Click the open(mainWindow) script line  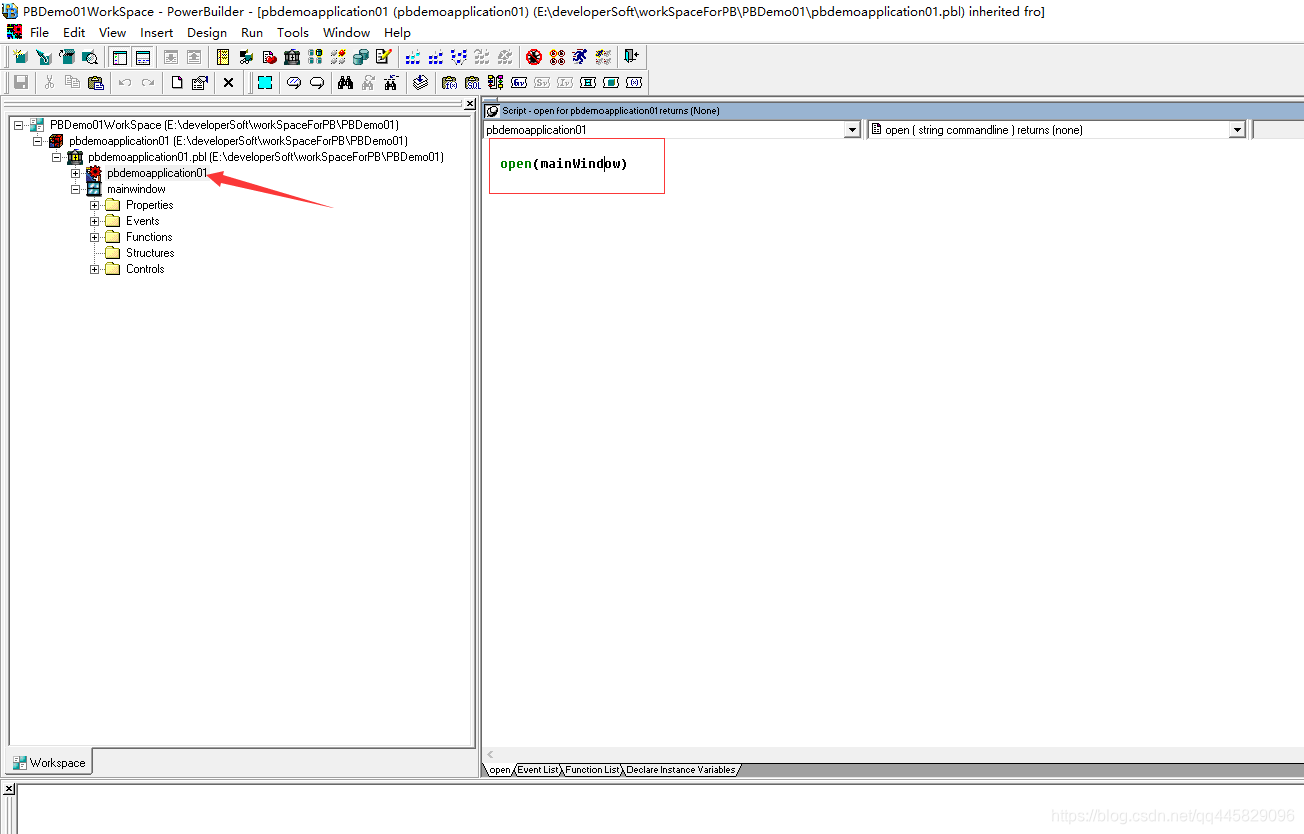(x=564, y=164)
